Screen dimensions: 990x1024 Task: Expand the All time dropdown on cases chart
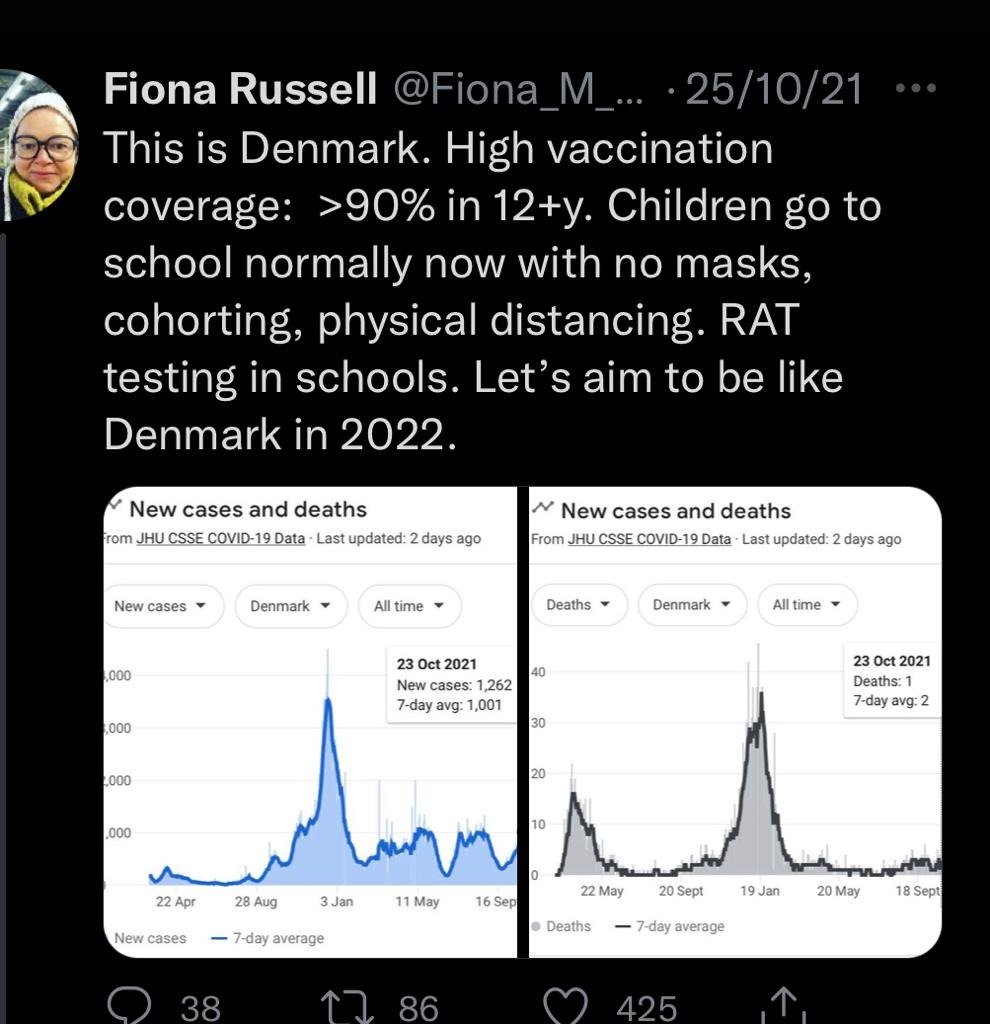pyautogui.click(x=409, y=606)
